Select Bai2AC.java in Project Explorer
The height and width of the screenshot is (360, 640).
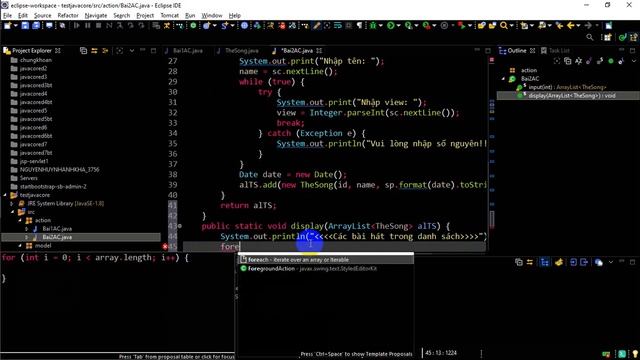tap(57, 237)
